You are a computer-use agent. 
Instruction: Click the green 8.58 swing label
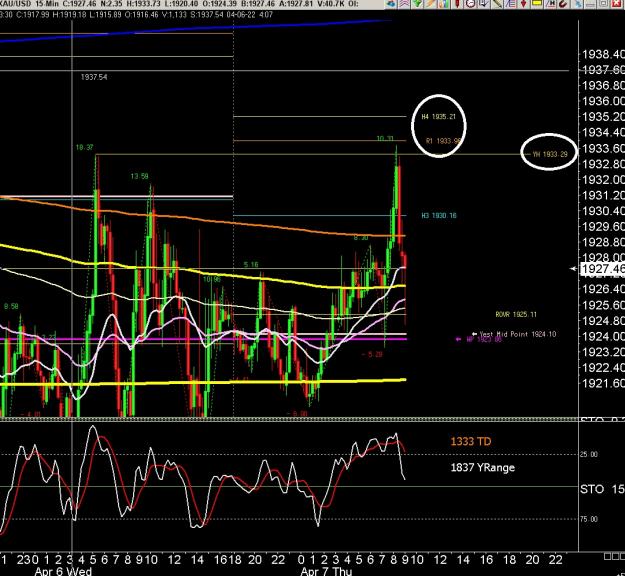pyautogui.click(x=11, y=307)
